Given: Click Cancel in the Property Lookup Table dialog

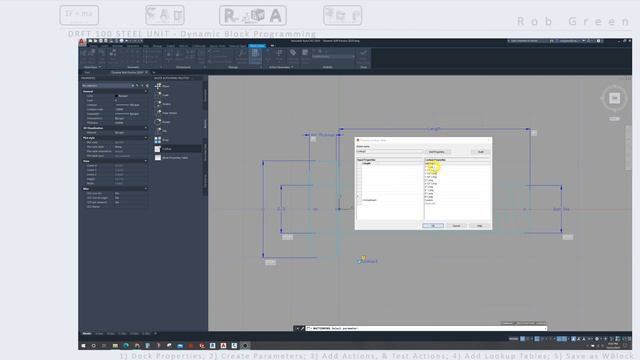Looking at the screenshot, I should tap(456, 226).
